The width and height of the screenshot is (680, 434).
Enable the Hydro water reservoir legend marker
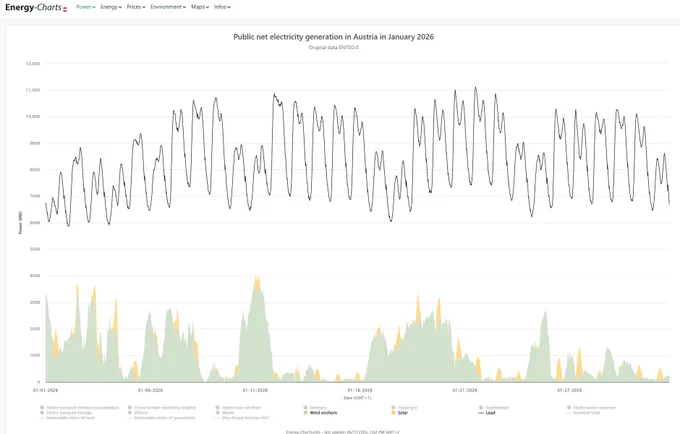coord(592,408)
